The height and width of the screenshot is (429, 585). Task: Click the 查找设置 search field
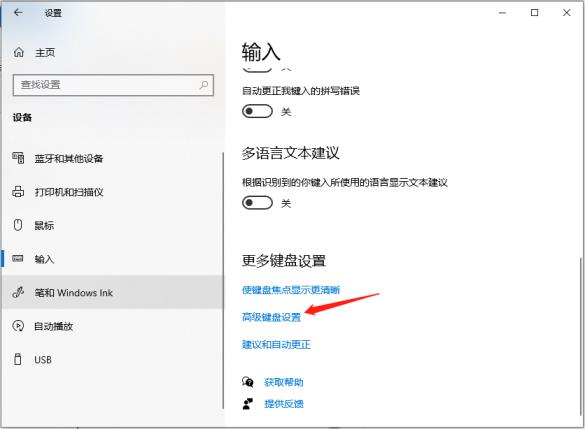pos(113,85)
